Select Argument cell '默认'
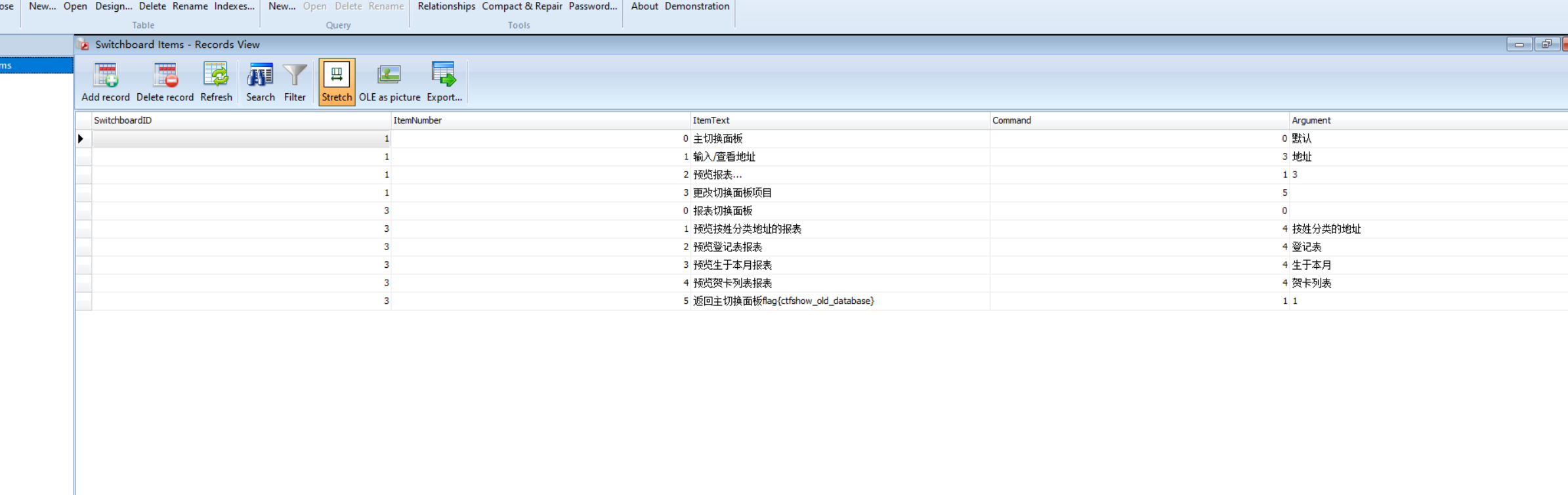The width and height of the screenshot is (1568, 495). (1428, 139)
